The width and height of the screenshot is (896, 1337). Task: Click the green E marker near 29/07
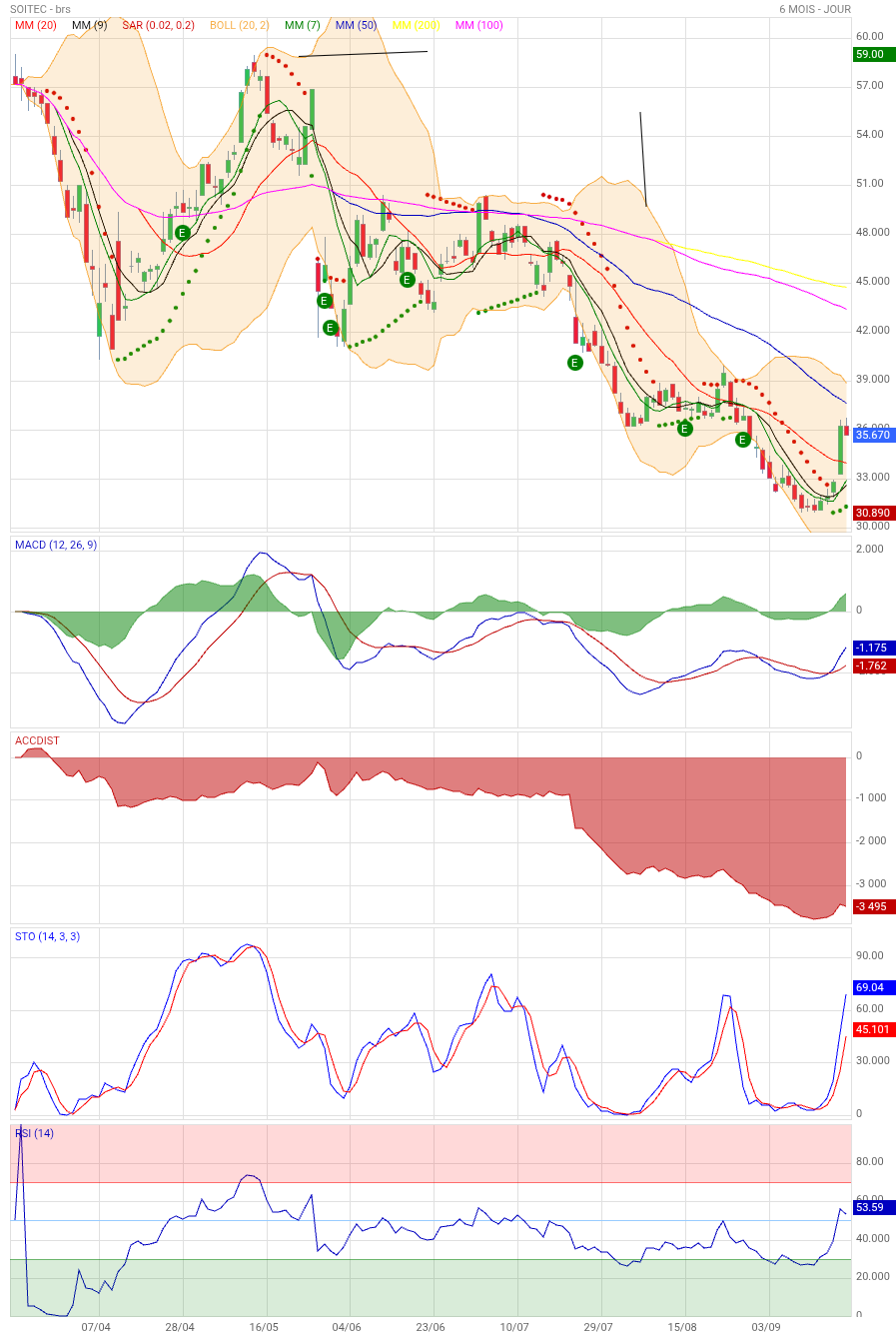click(575, 363)
